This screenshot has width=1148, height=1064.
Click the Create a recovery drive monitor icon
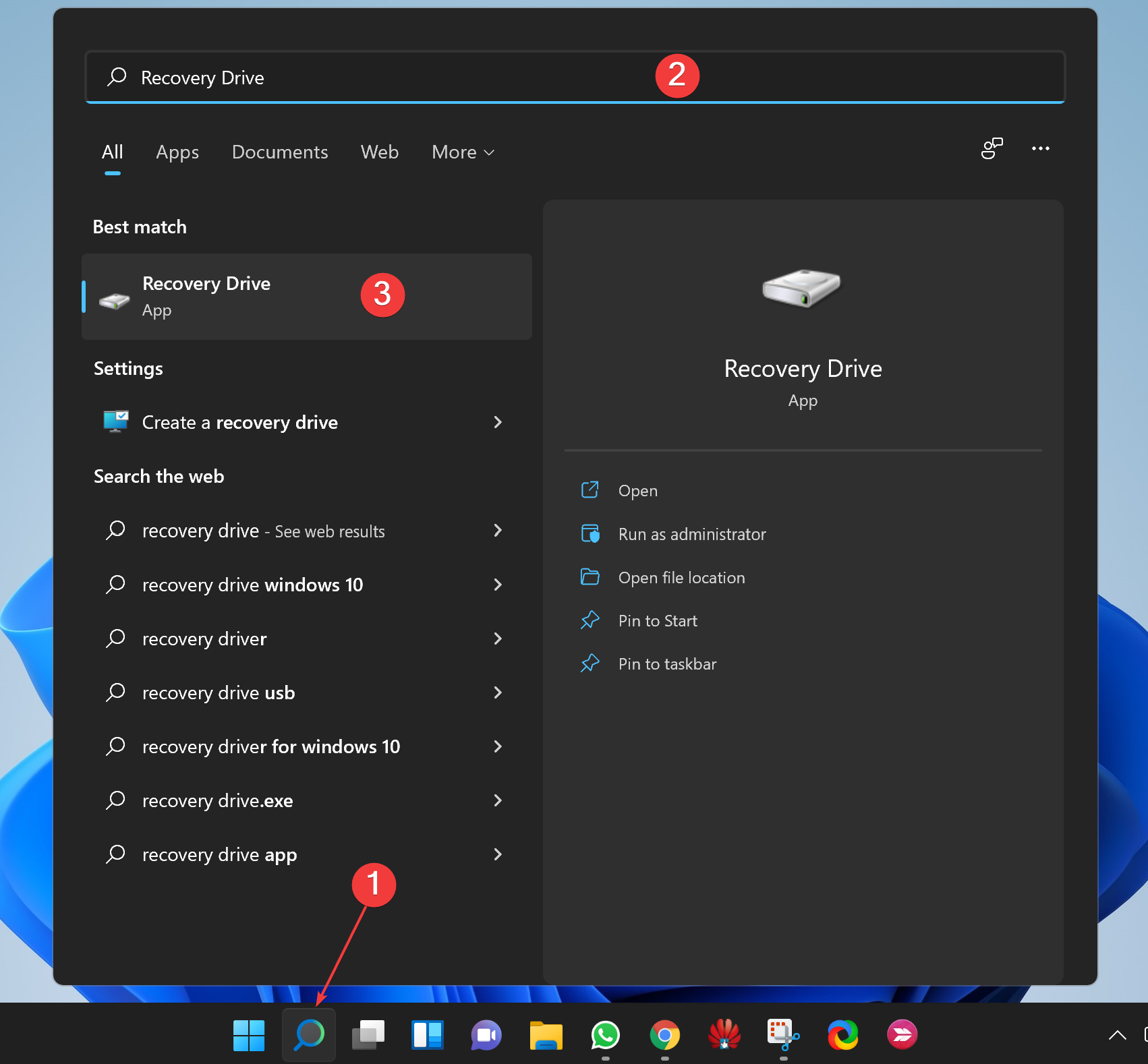coord(116,421)
